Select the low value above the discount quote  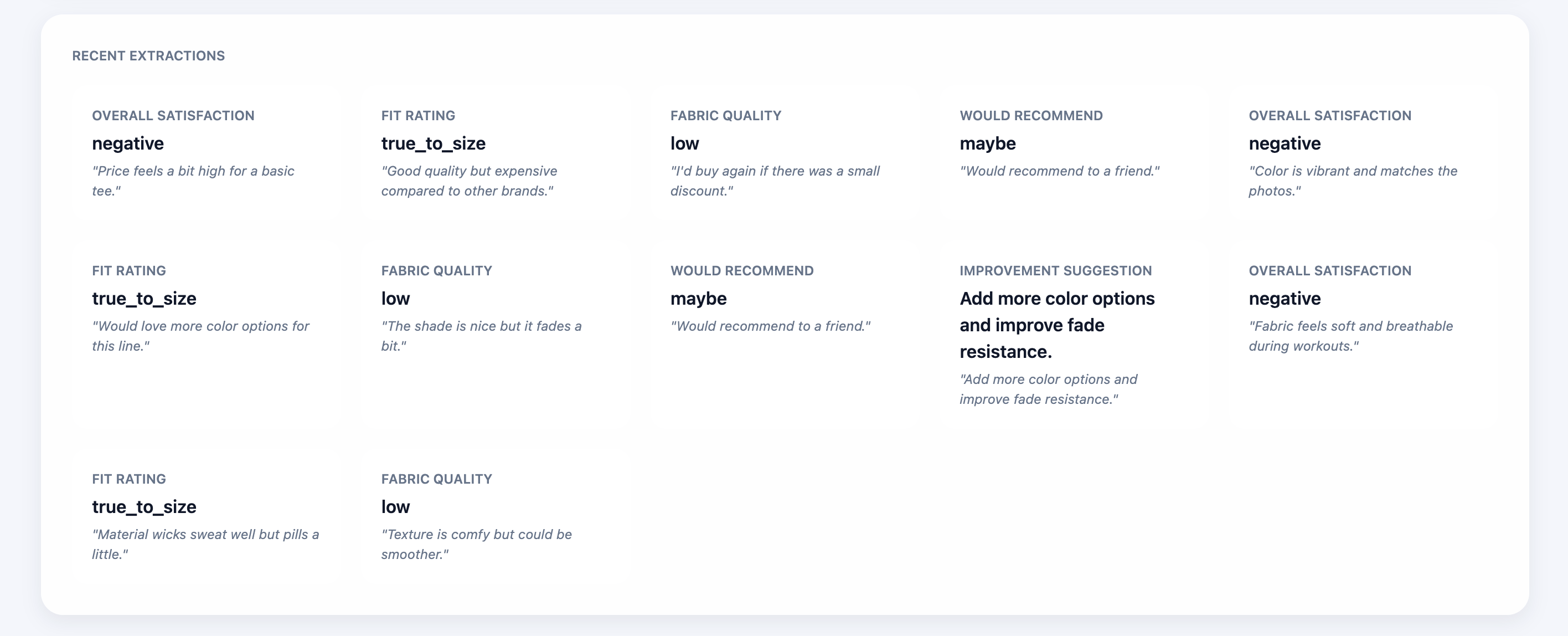pyautogui.click(x=684, y=143)
